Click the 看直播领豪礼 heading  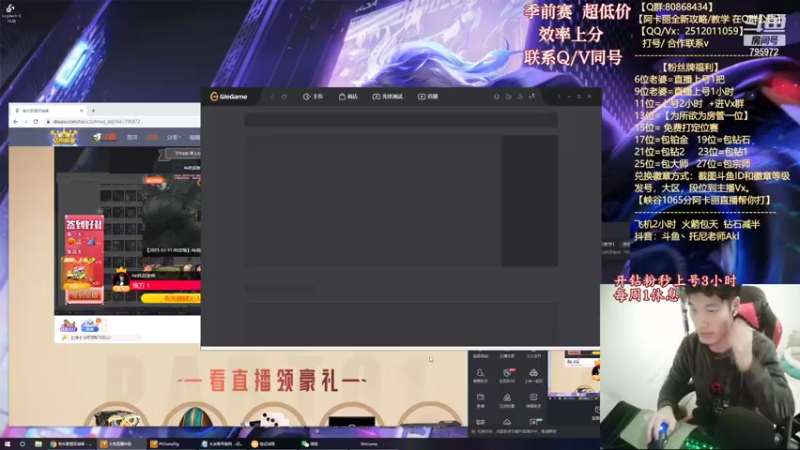pyautogui.click(x=272, y=381)
